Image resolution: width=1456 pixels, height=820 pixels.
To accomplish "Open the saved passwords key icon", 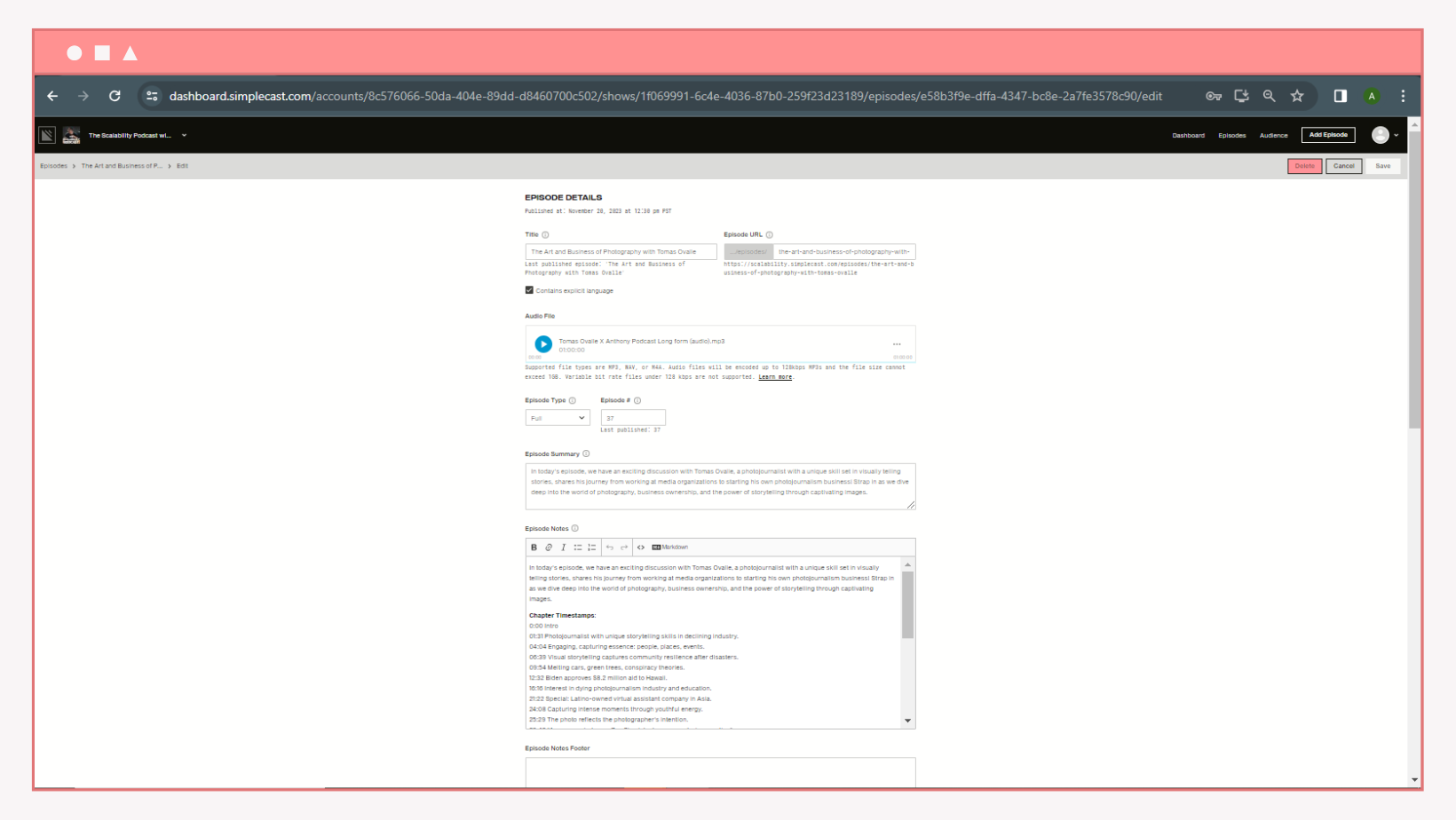I will (1214, 96).
